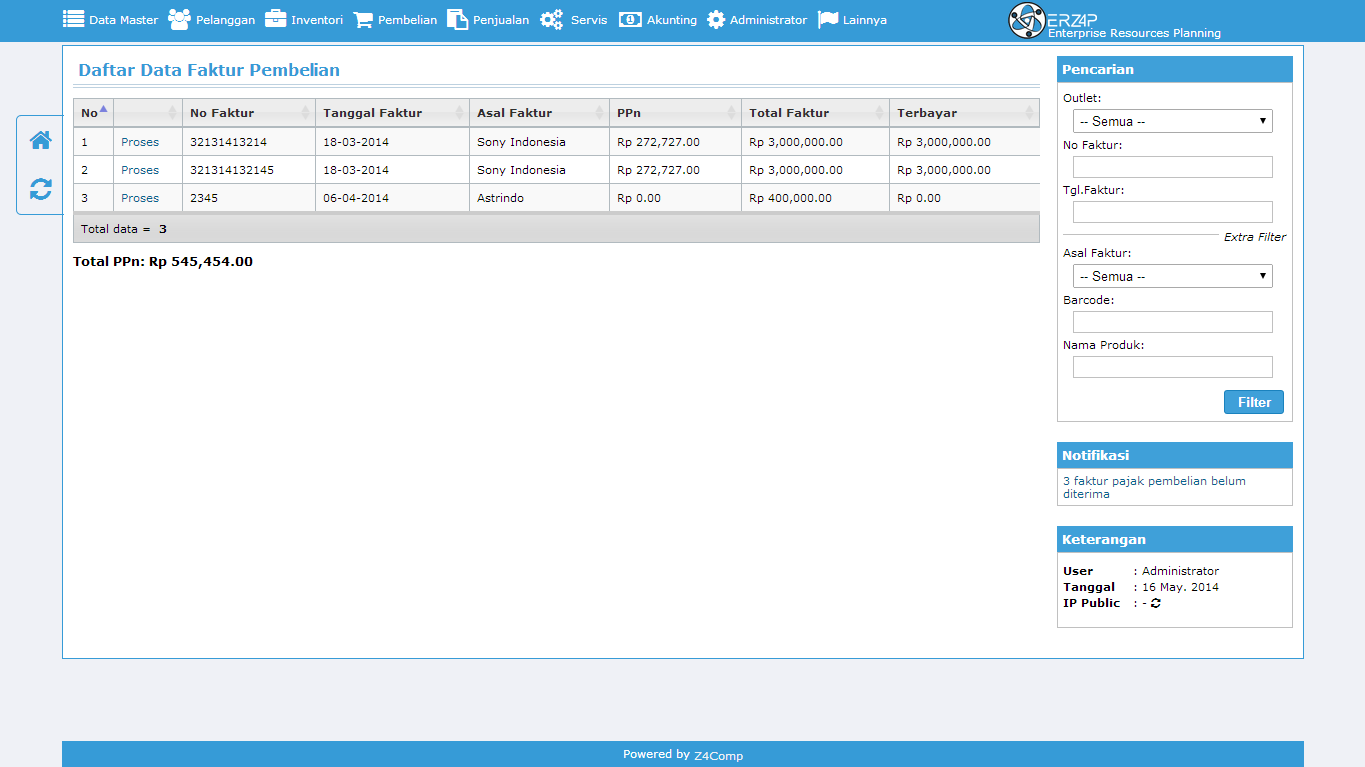Screen dimensions: 1365x767
Task: Focus the Tgl.Faktur date field
Action: [1172, 212]
